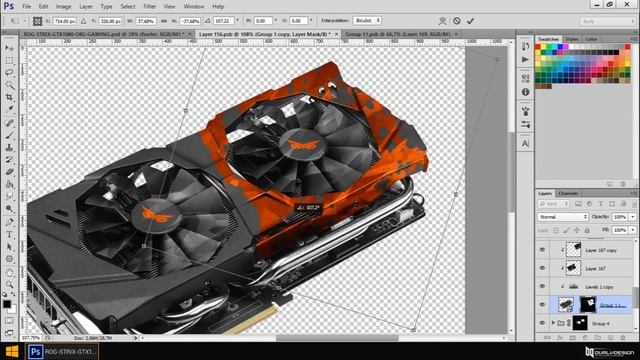Select the Brush tool
The width and height of the screenshot is (640, 360).
click(x=9, y=135)
